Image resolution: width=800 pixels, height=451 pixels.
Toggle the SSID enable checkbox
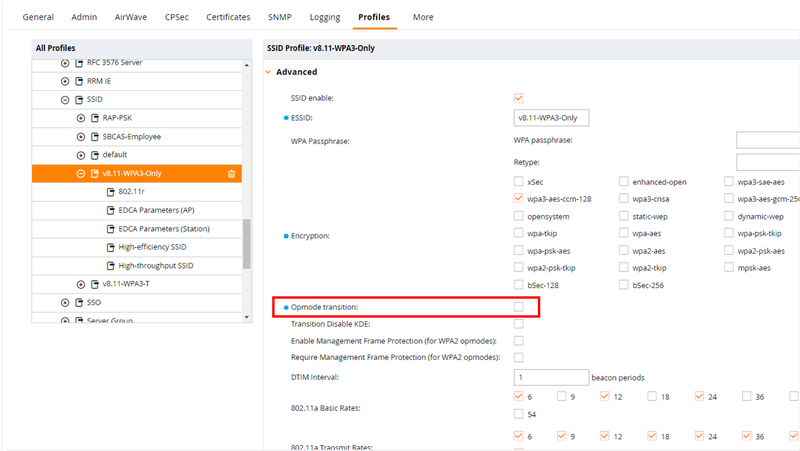pyautogui.click(x=518, y=98)
